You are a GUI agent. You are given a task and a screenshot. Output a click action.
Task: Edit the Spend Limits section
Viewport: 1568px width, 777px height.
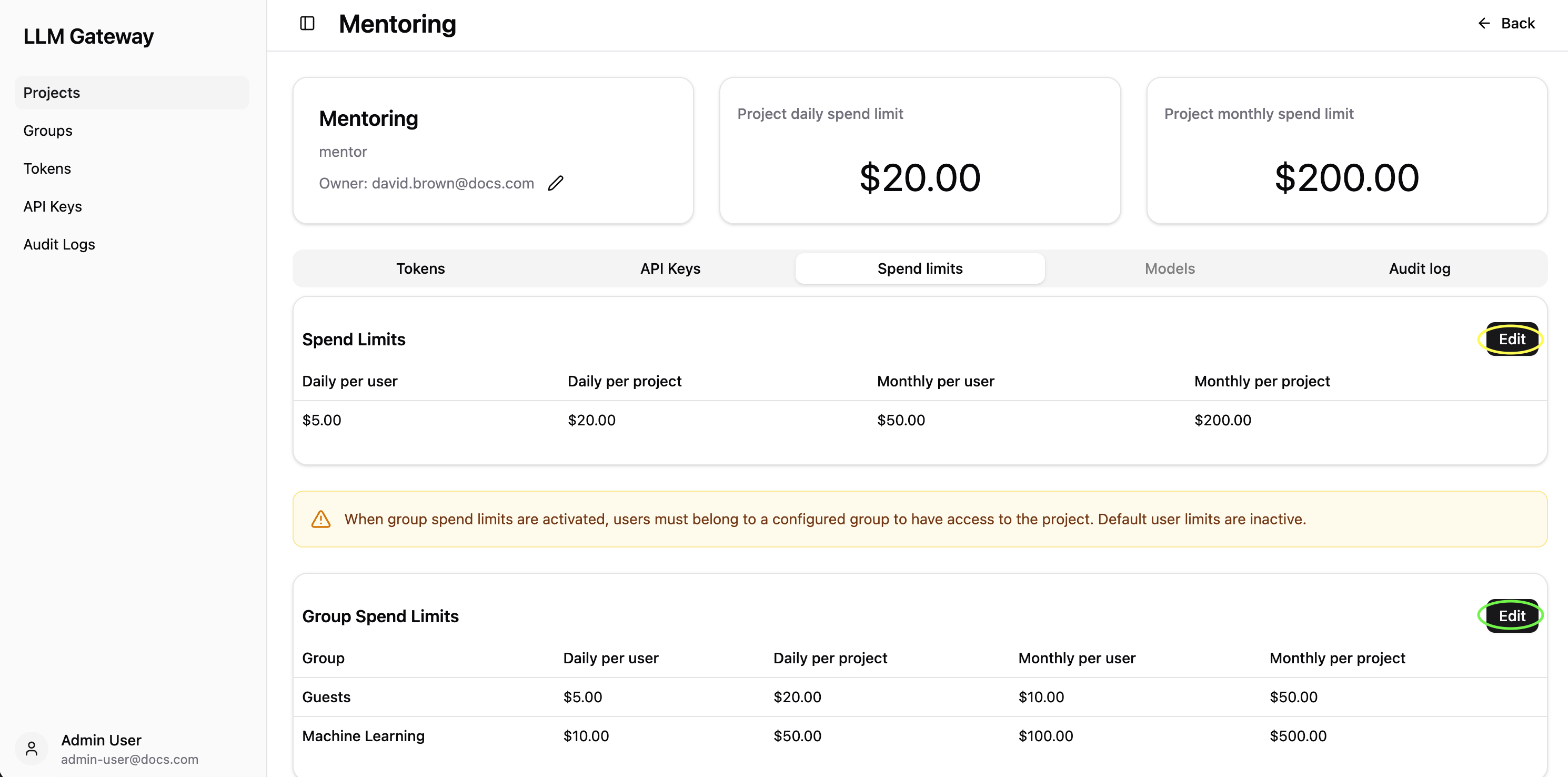1512,339
